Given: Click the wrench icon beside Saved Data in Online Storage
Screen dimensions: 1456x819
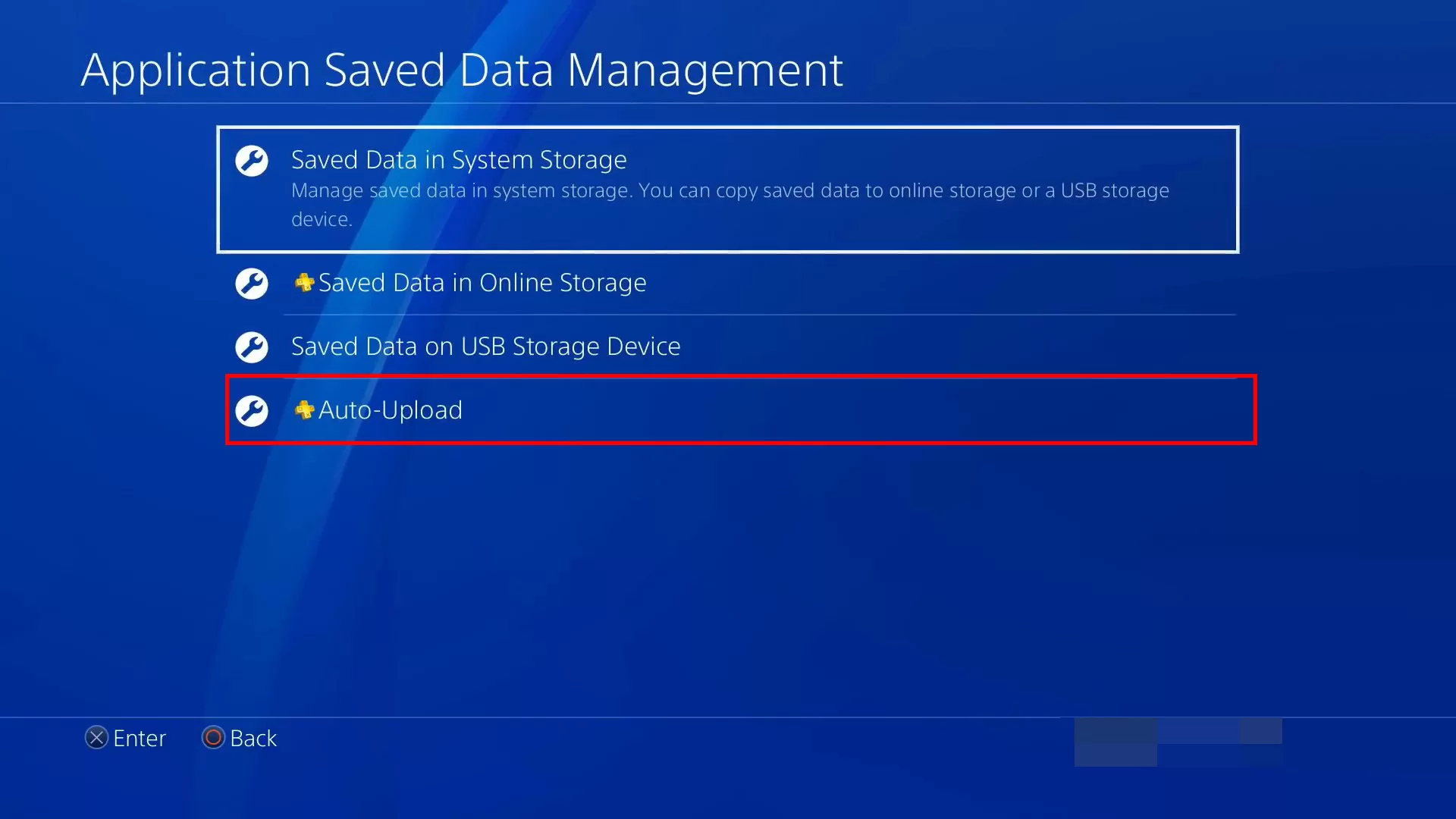Looking at the screenshot, I should tap(252, 284).
